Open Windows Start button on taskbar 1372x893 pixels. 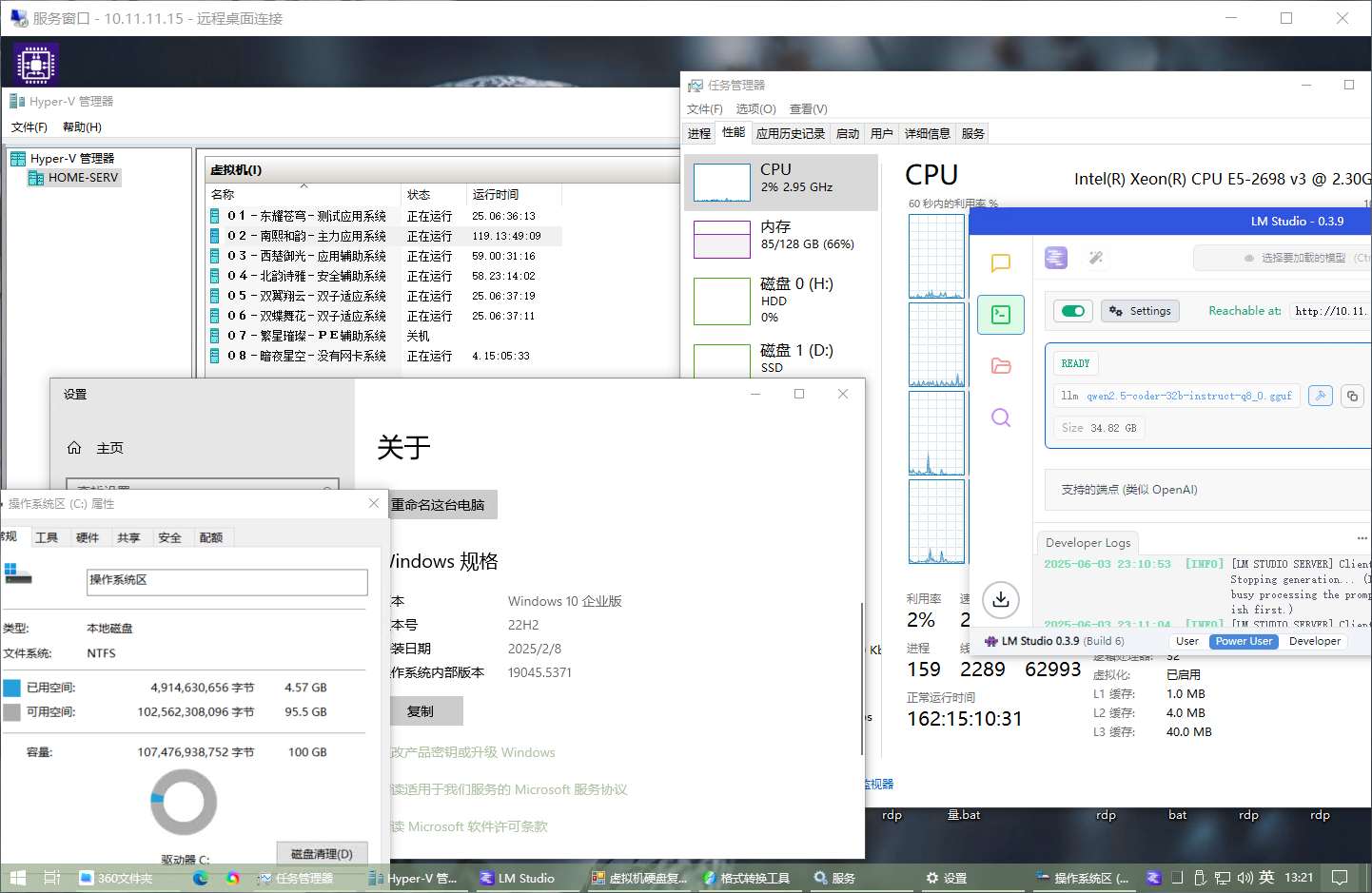click(x=16, y=878)
